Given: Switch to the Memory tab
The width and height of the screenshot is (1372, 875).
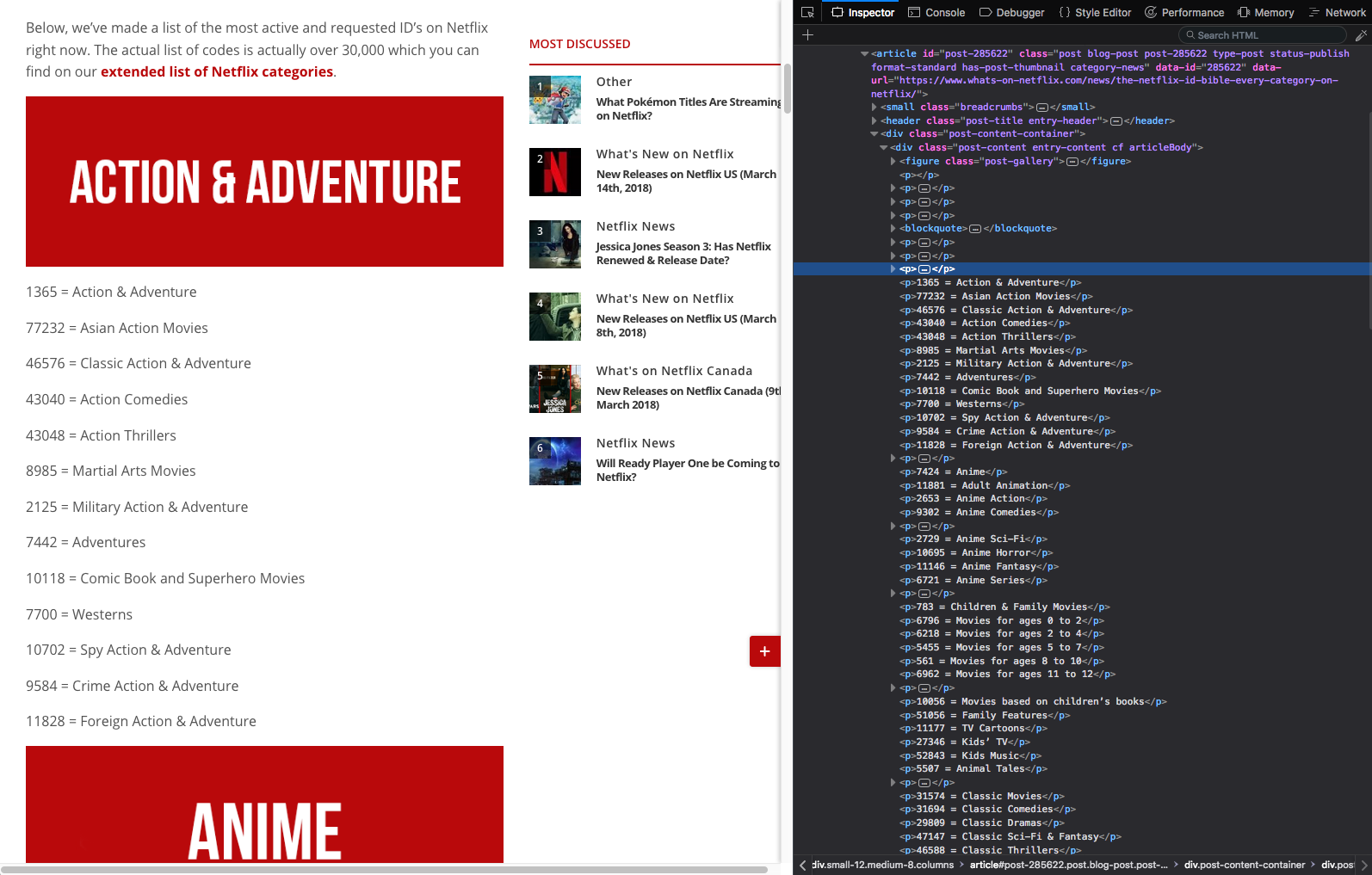Looking at the screenshot, I should 1265,12.
